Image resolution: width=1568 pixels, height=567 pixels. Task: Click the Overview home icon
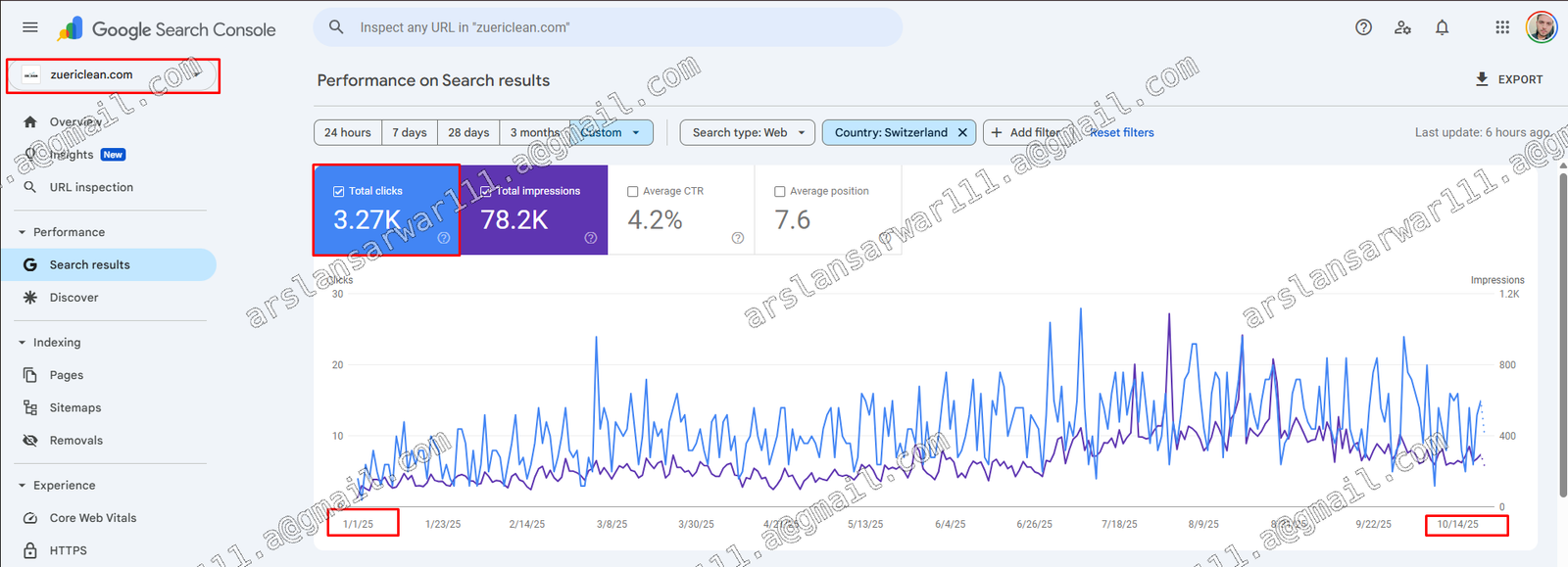30,122
